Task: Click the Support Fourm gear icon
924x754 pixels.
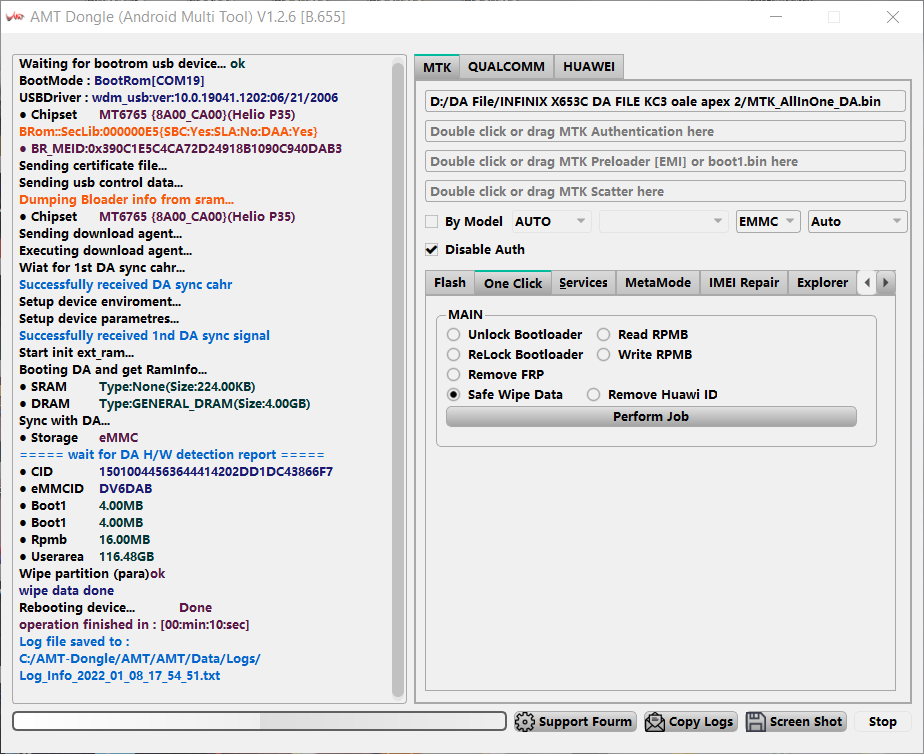Action: tap(524, 722)
